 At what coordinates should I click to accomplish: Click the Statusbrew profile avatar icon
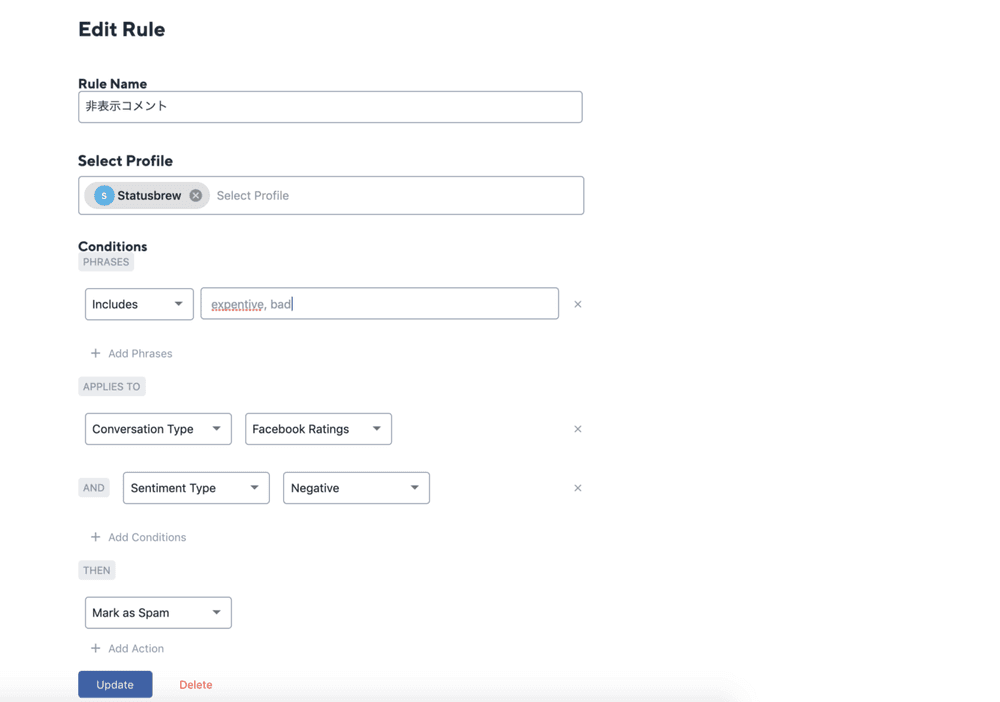tap(104, 196)
